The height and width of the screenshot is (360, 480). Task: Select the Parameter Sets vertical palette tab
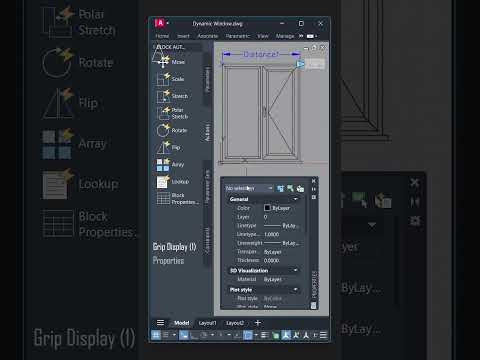pos(207,187)
